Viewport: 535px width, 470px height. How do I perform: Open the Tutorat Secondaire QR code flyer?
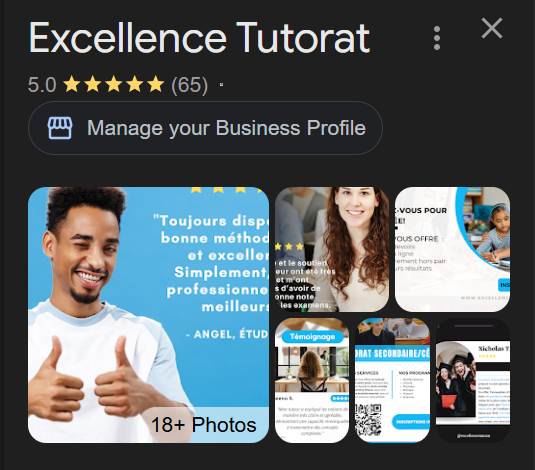point(392,380)
